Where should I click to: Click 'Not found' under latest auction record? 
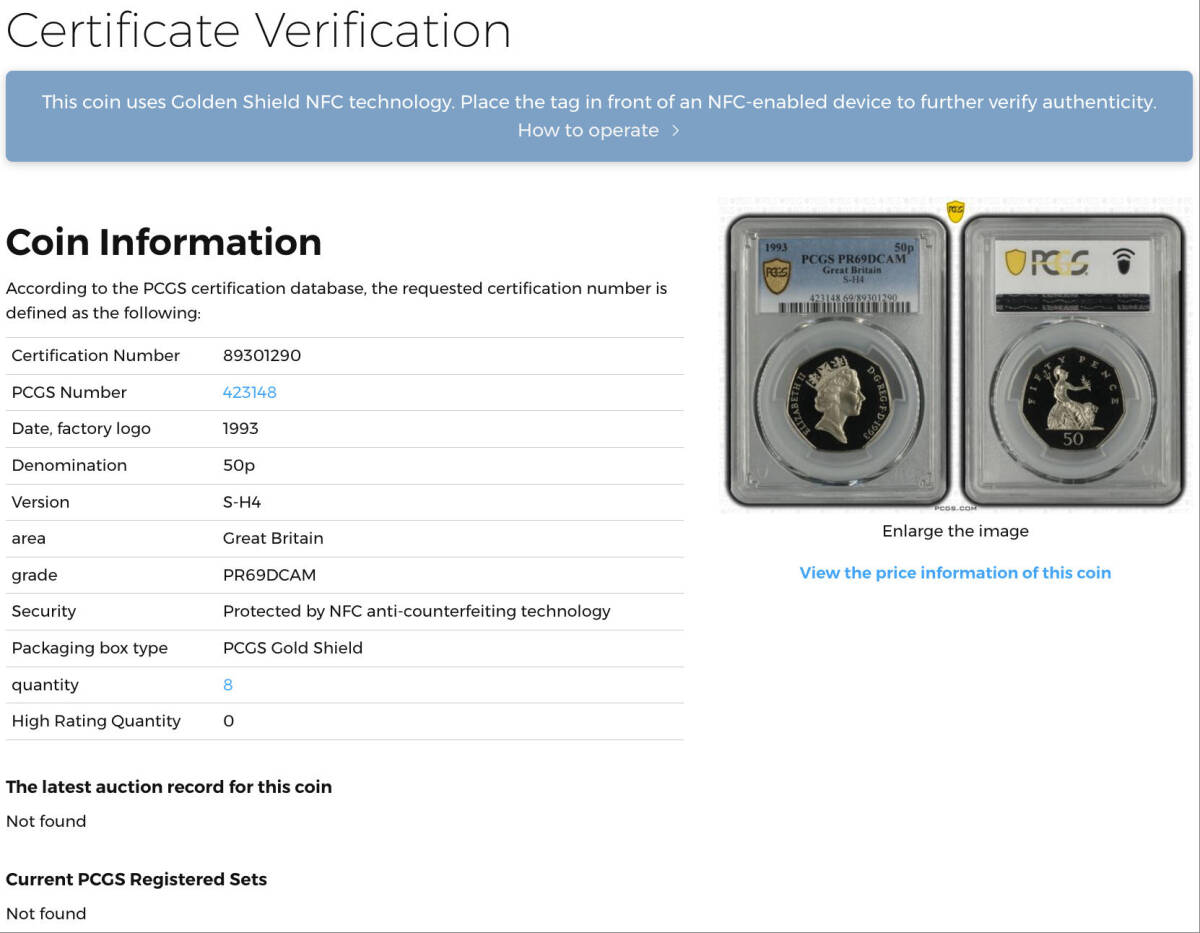point(46,821)
